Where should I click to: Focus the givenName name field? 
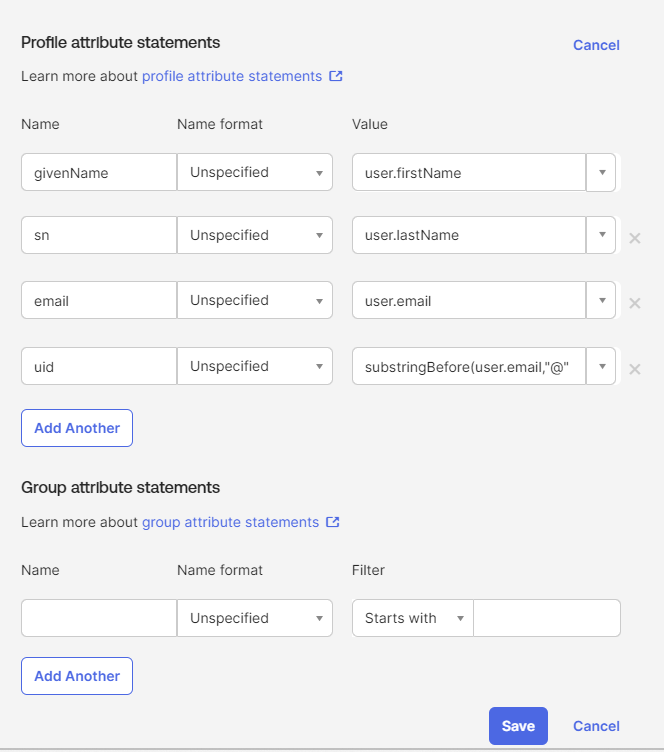(99, 172)
